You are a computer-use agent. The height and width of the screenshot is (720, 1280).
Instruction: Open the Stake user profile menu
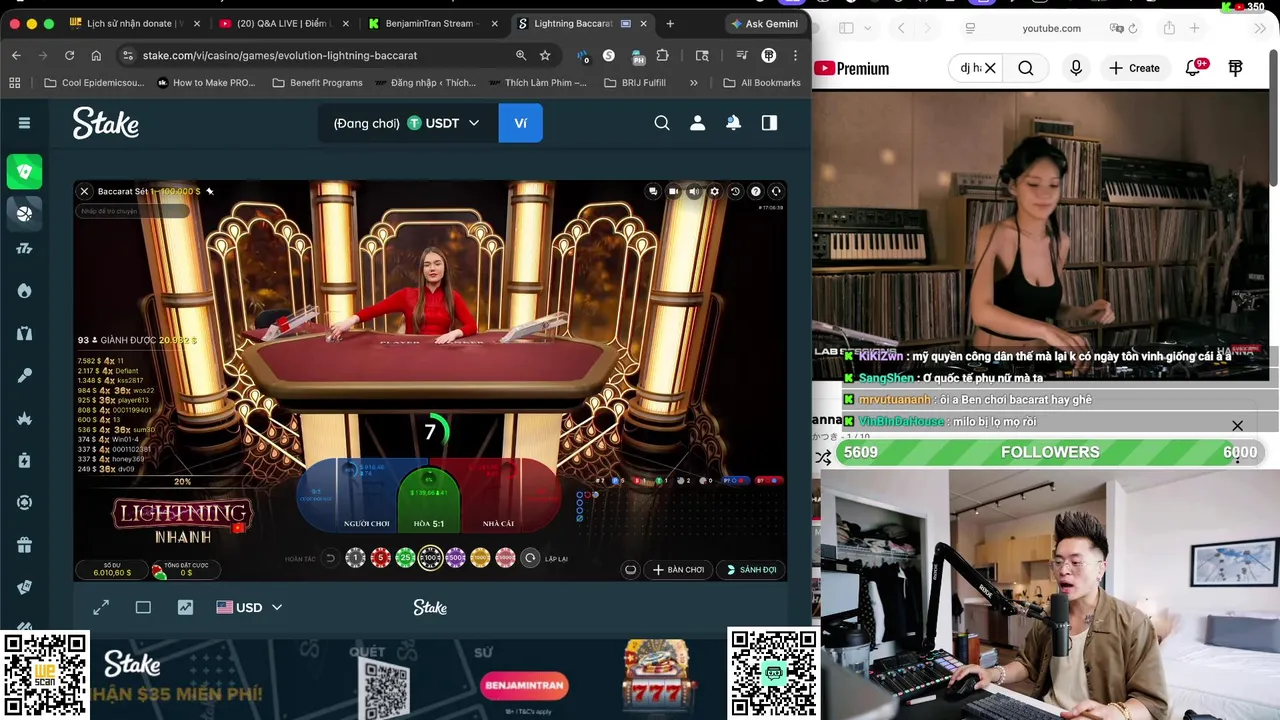[x=698, y=123]
